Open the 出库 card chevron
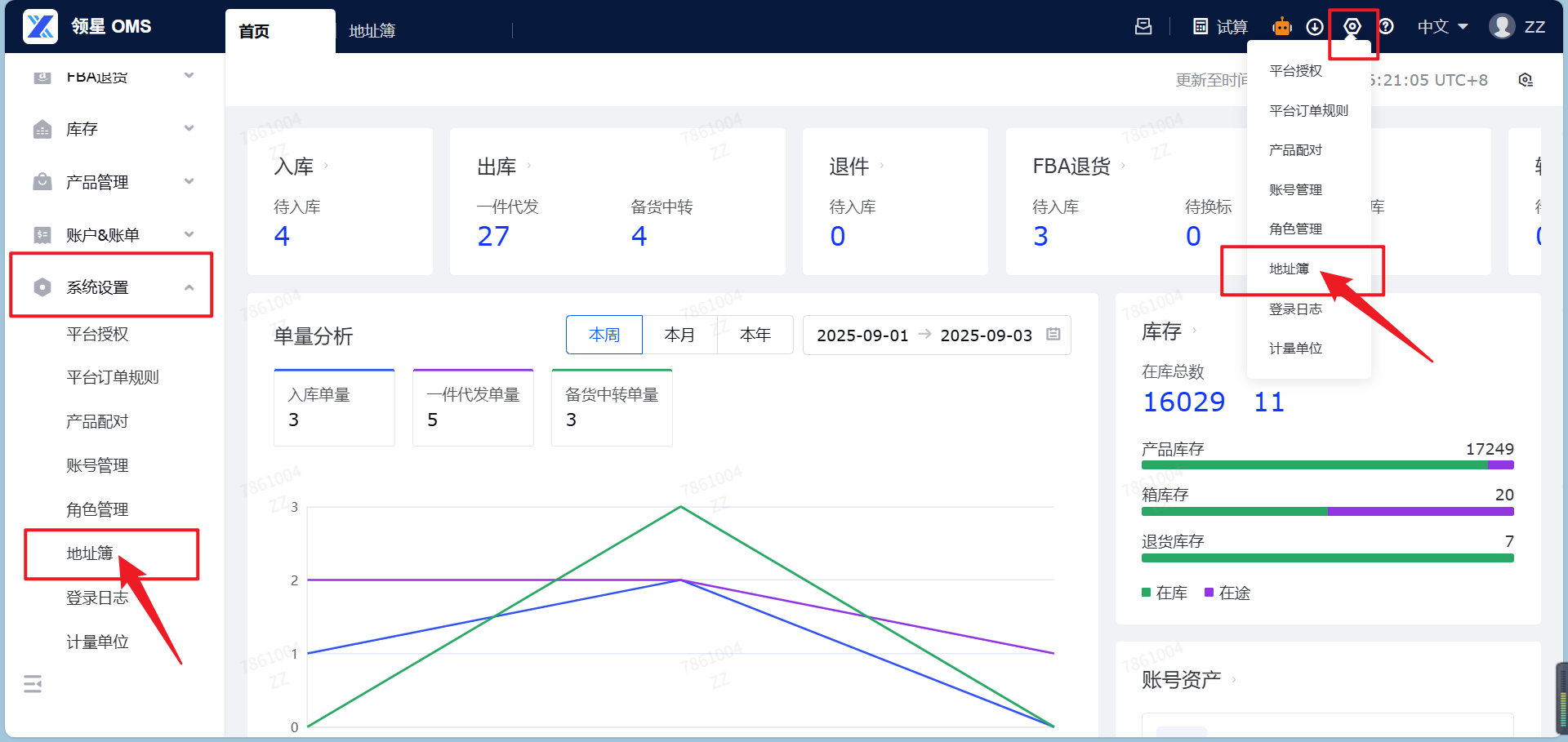 click(x=529, y=166)
